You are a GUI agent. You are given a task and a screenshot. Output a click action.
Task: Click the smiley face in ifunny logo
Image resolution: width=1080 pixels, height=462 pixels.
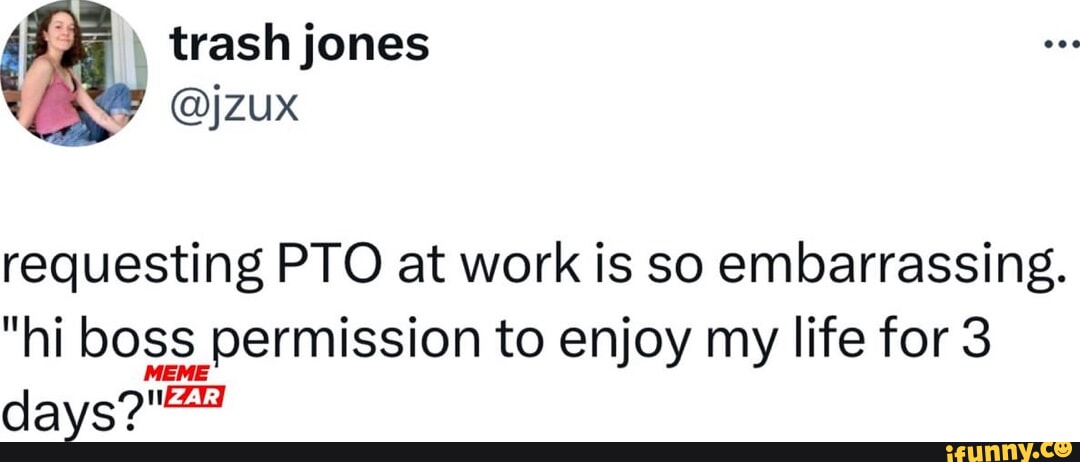pos(1064,449)
